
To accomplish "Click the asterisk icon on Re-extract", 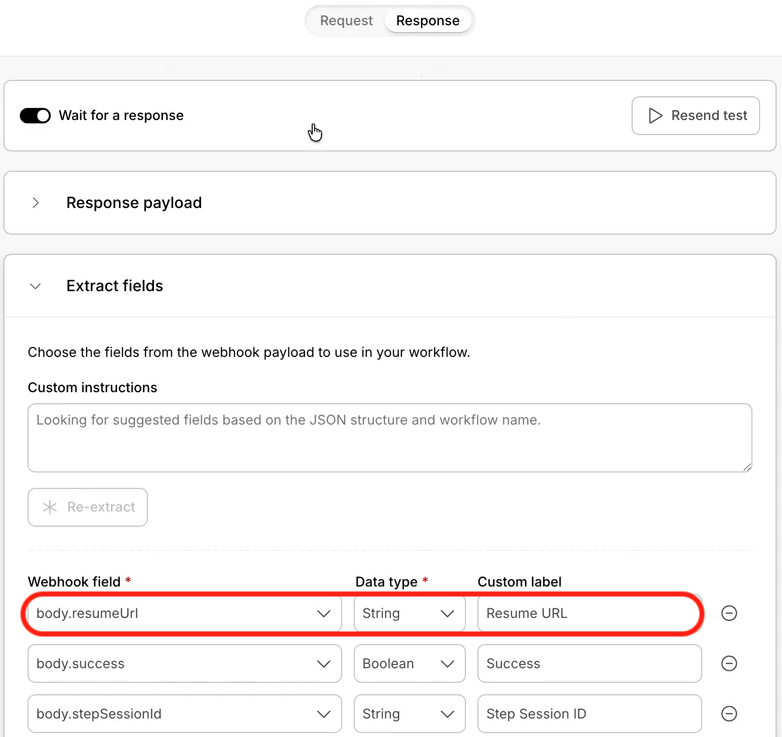I will click(x=50, y=507).
